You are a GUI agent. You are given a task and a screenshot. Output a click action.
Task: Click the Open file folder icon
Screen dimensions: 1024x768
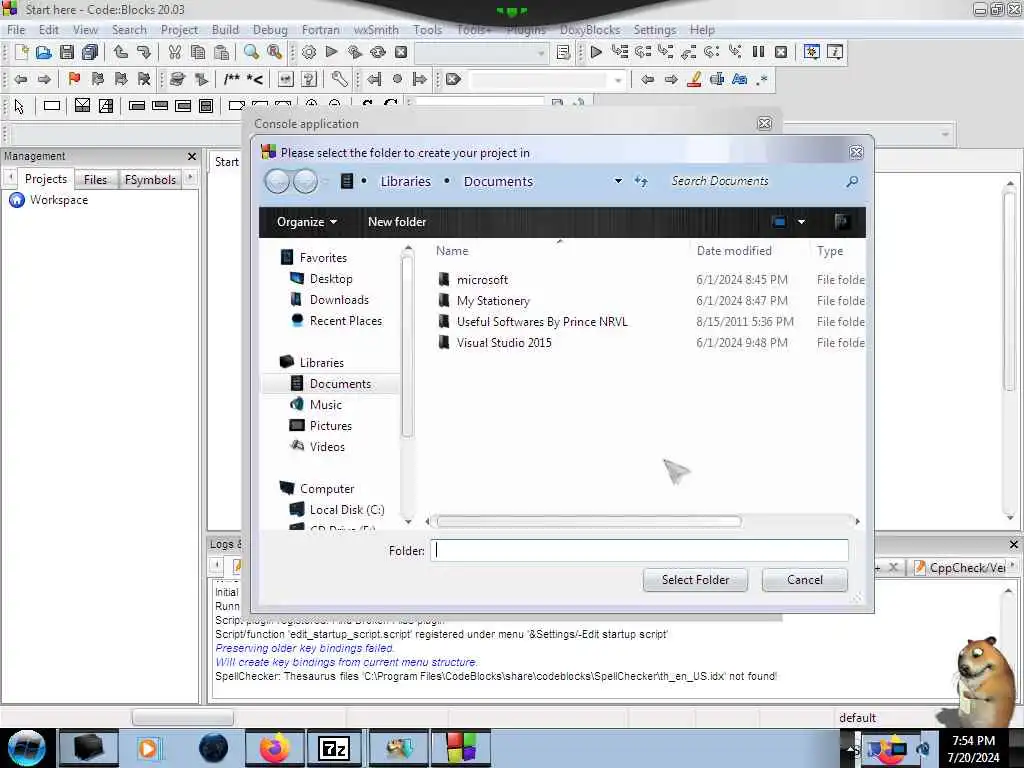click(x=44, y=52)
